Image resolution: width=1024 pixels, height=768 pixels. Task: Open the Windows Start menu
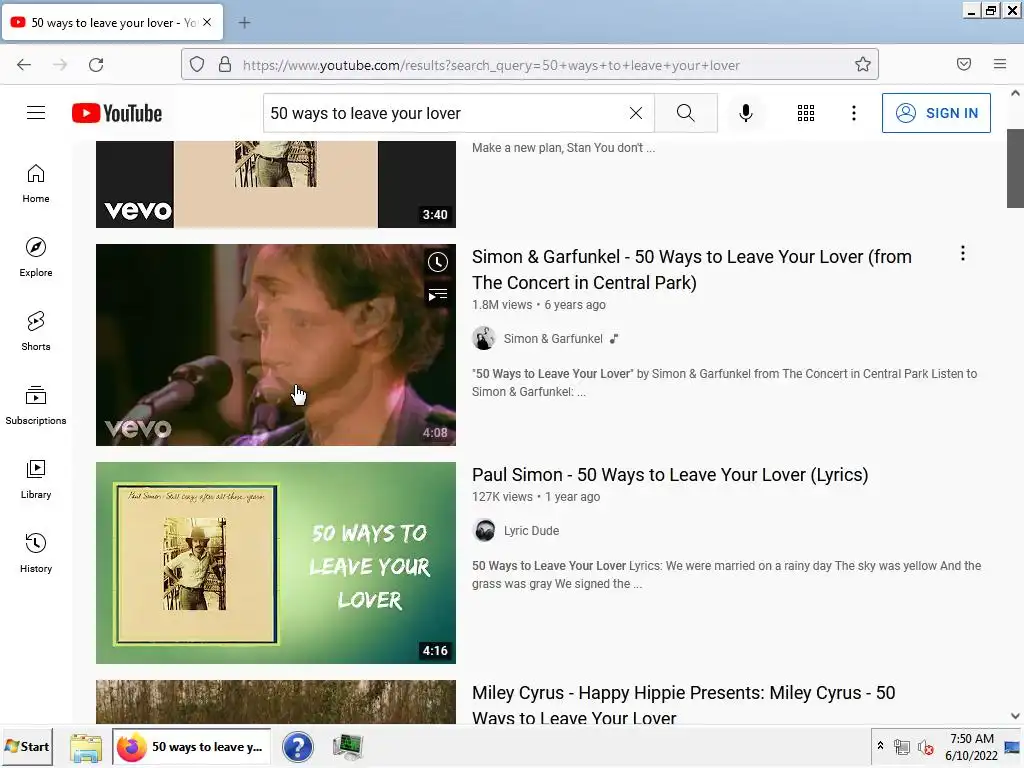[27, 746]
